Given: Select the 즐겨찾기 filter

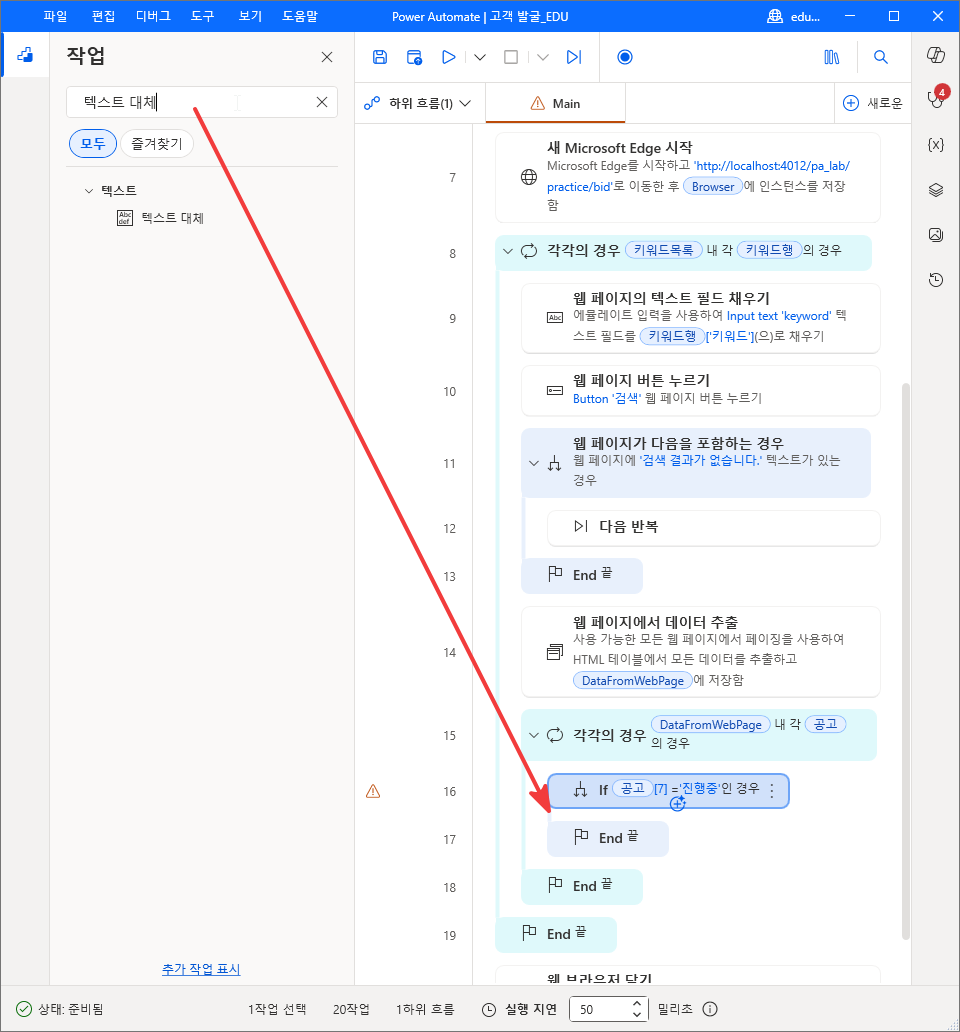Looking at the screenshot, I should pos(157,143).
